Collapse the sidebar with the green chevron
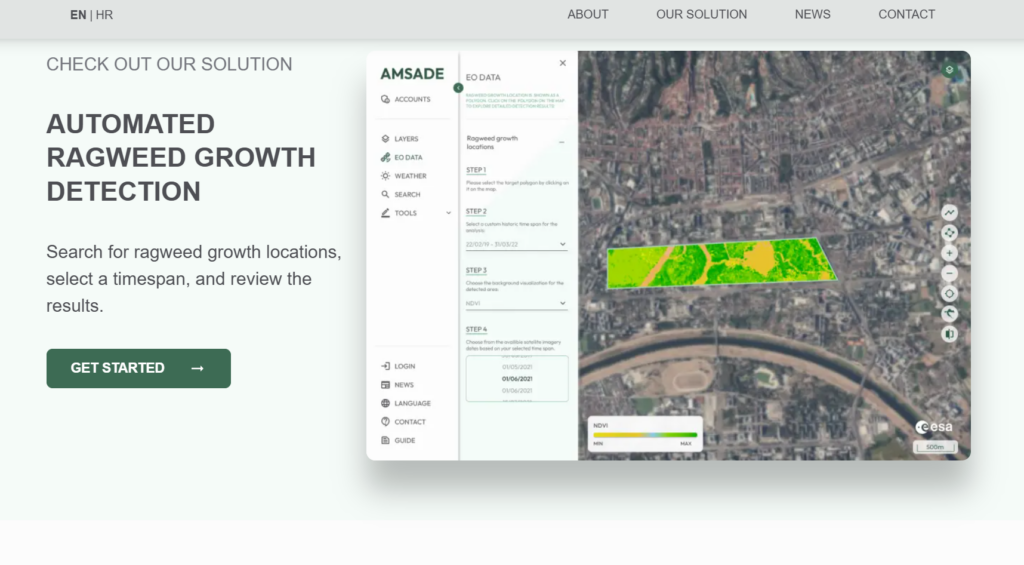This screenshot has height=565, width=1024. pyautogui.click(x=458, y=88)
